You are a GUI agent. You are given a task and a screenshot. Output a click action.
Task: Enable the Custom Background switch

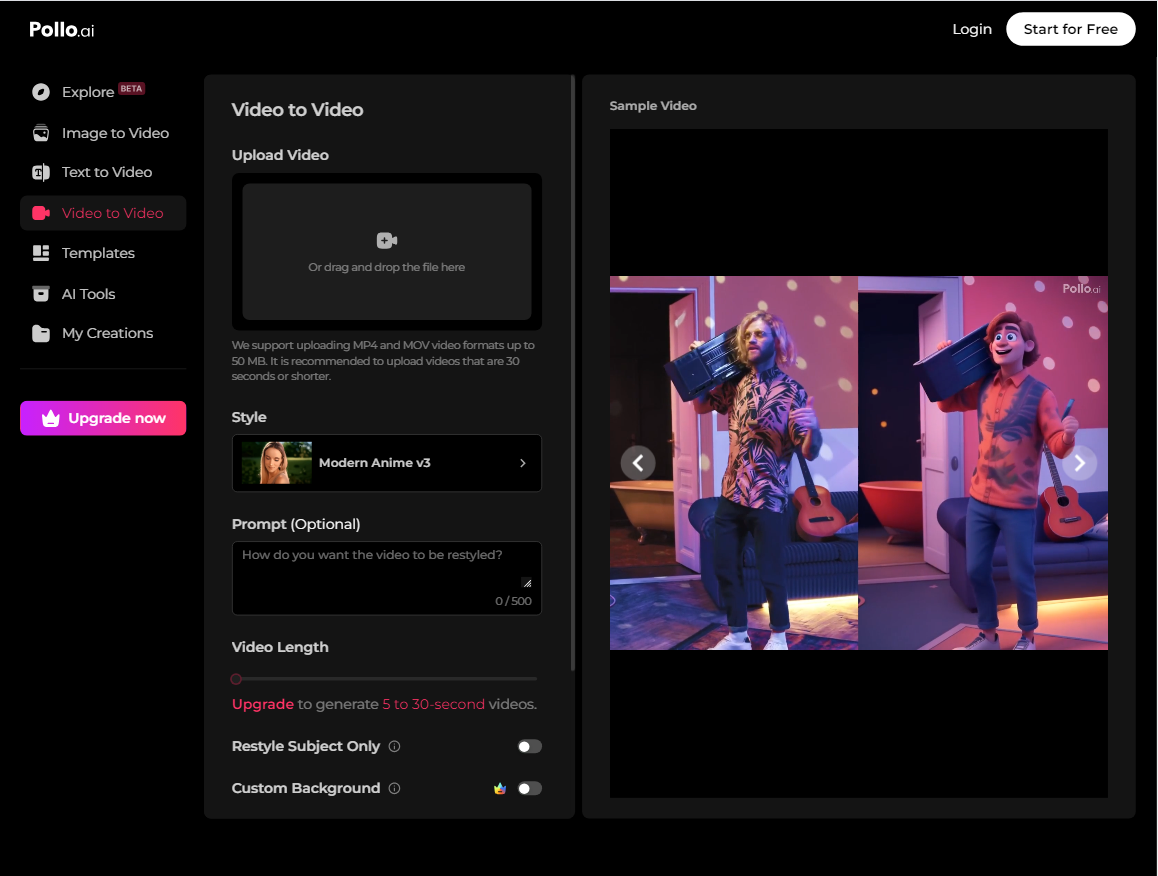pos(530,788)
